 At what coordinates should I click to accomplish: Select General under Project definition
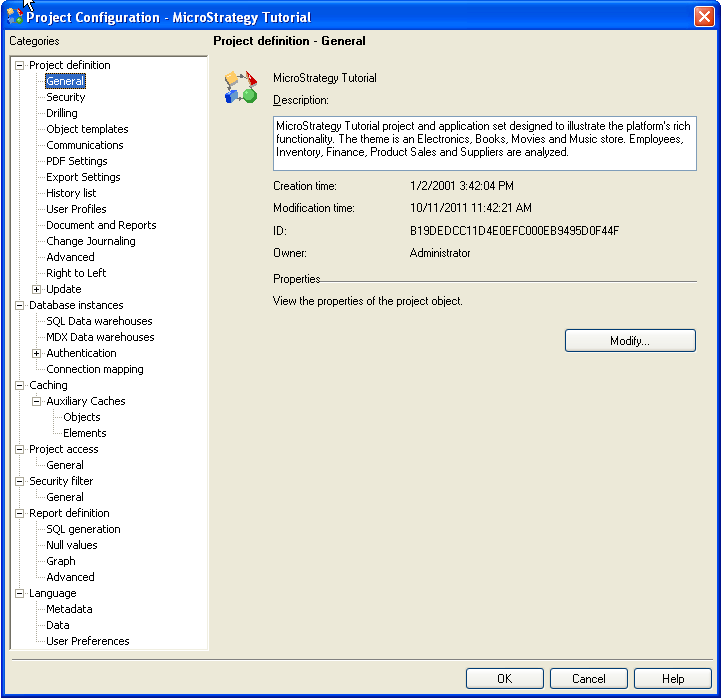click(x=65, y=81)
